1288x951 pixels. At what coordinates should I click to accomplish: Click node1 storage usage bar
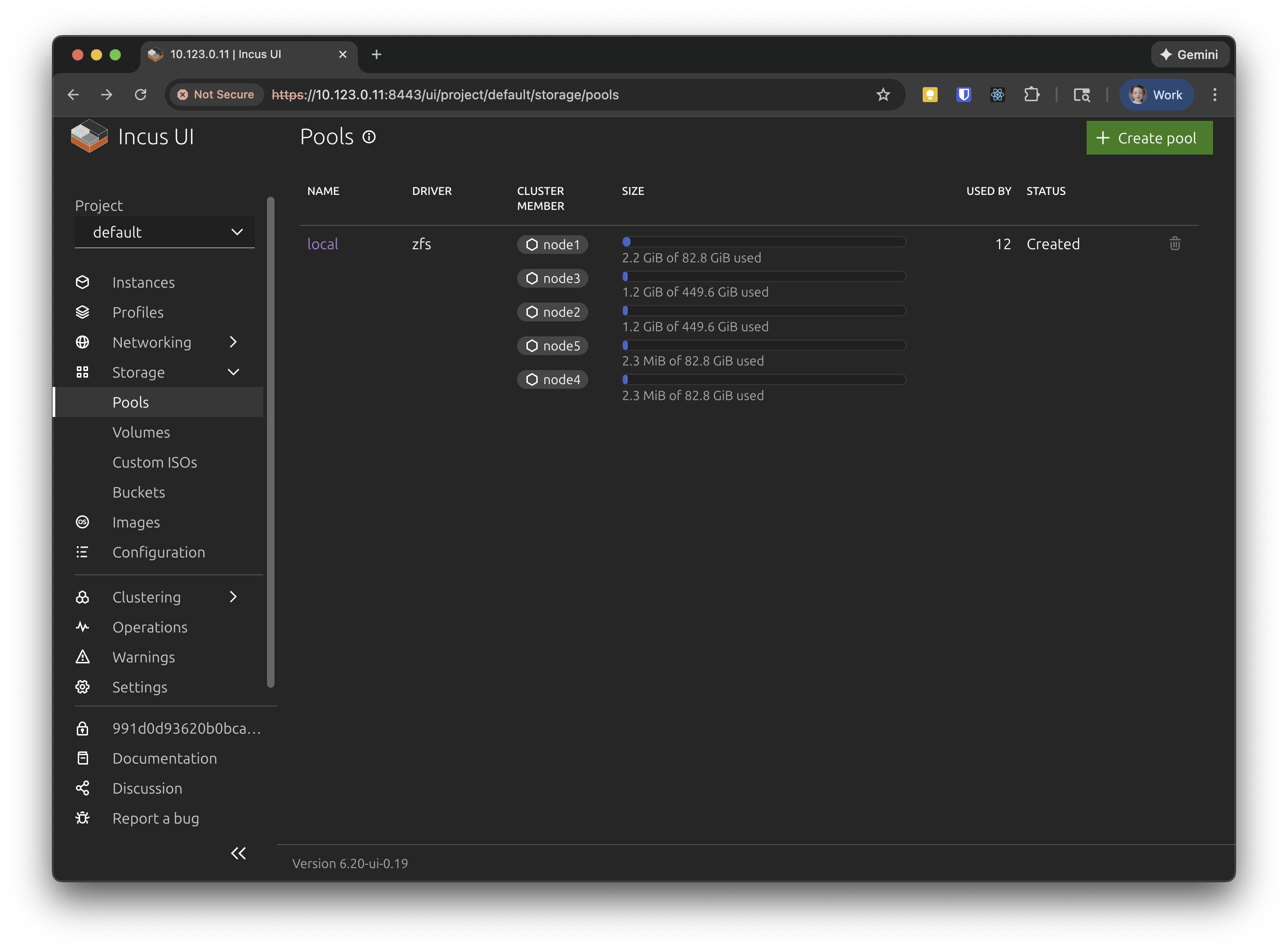click(764, 242)
